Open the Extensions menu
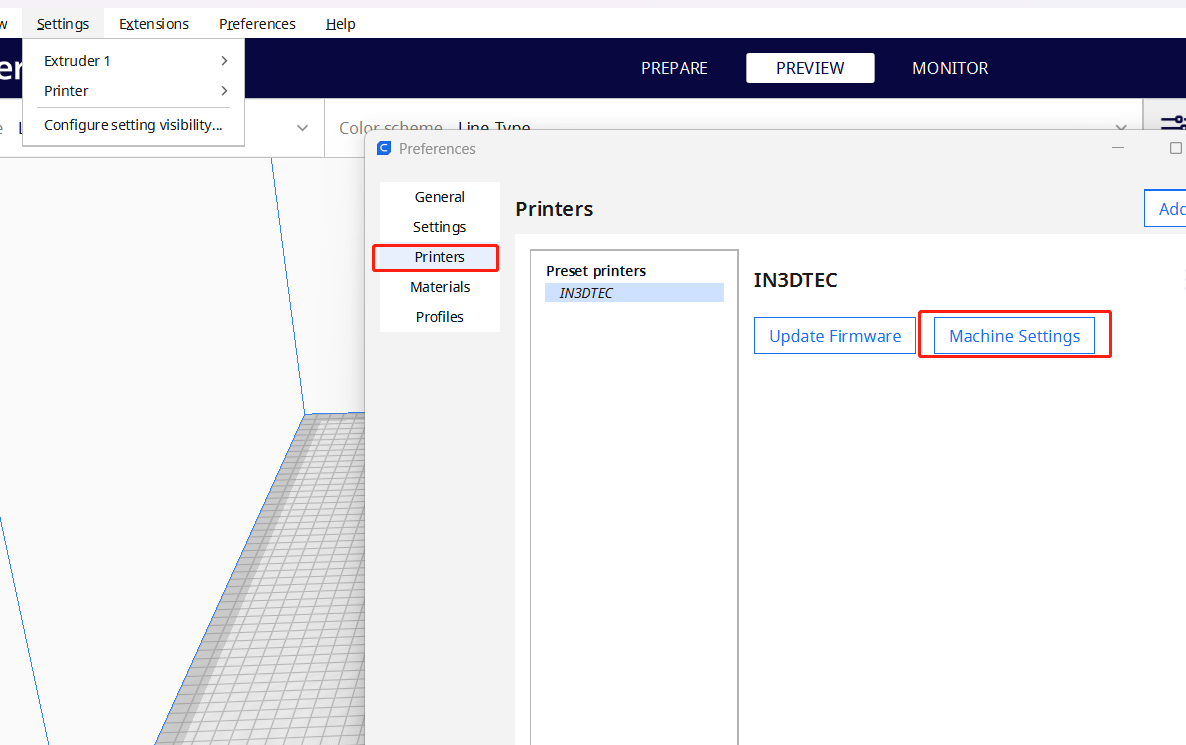 154,24
